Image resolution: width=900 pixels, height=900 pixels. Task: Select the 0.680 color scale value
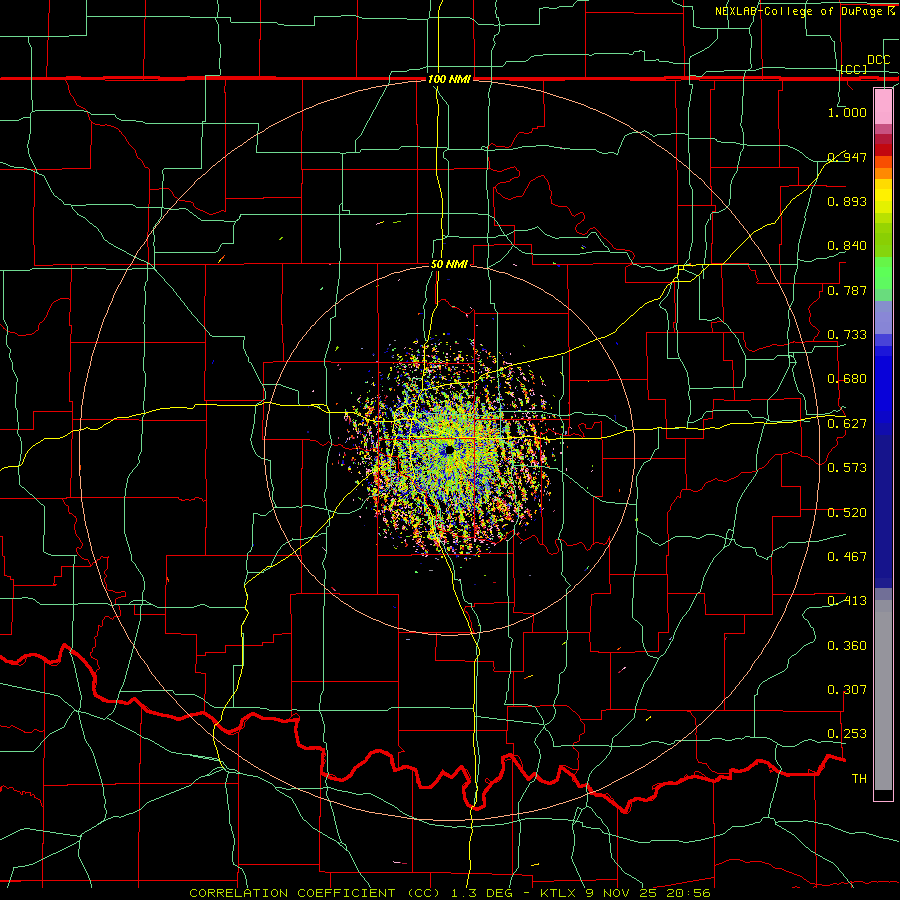847,379
